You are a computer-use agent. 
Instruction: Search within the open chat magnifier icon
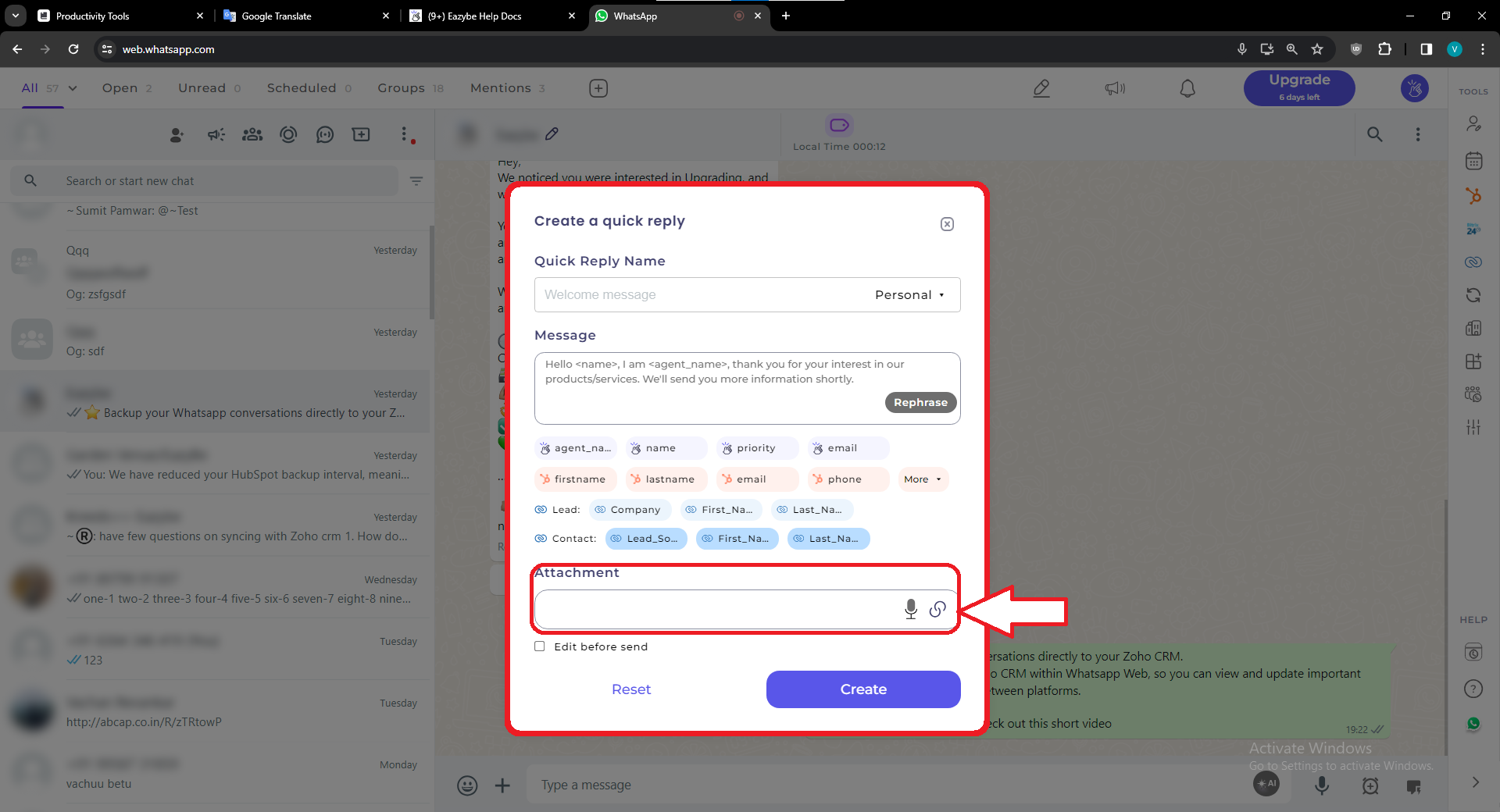point(1375,134)
